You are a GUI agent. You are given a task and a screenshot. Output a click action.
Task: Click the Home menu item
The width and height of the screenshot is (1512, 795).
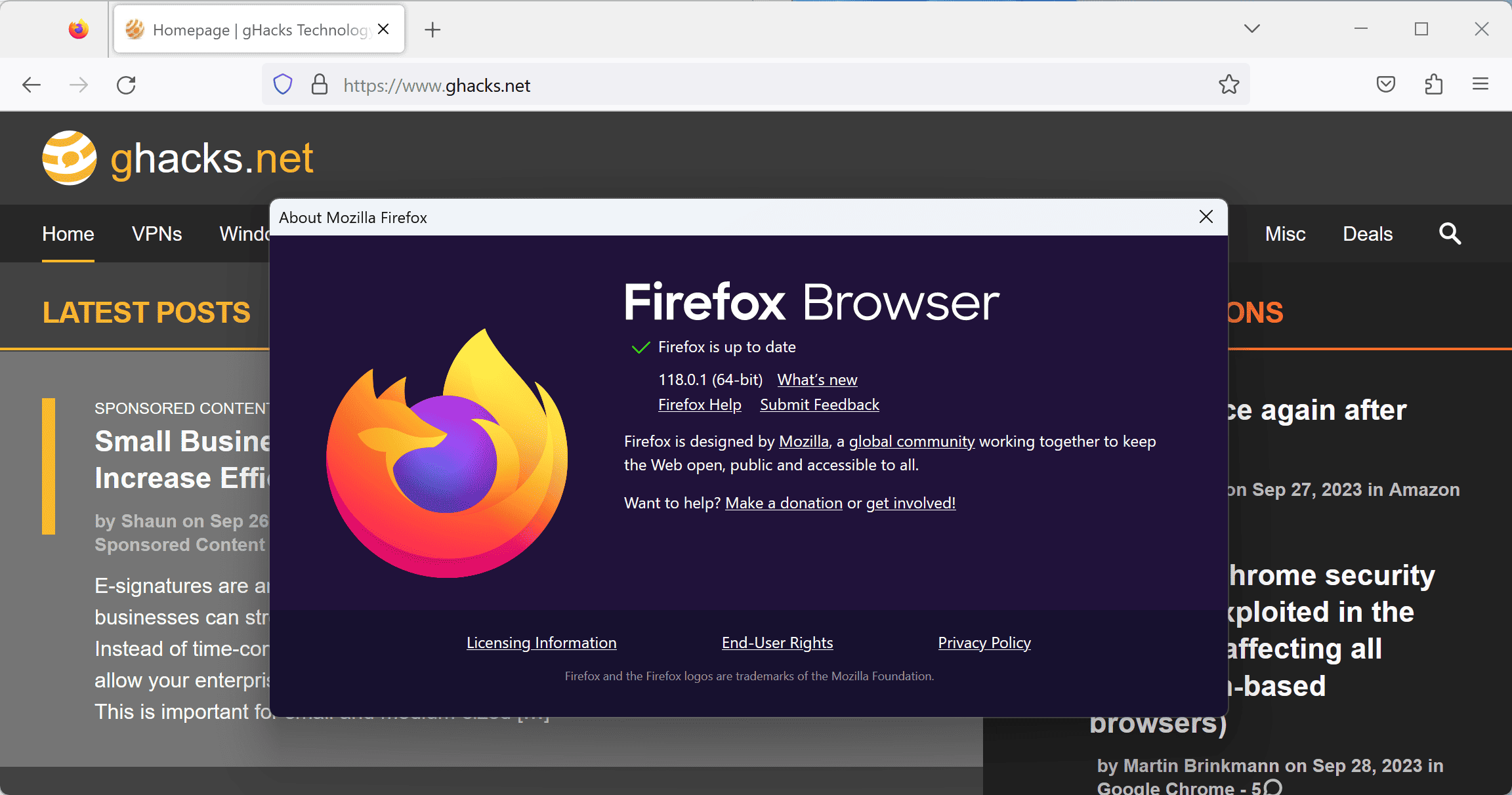click(68, 233)
